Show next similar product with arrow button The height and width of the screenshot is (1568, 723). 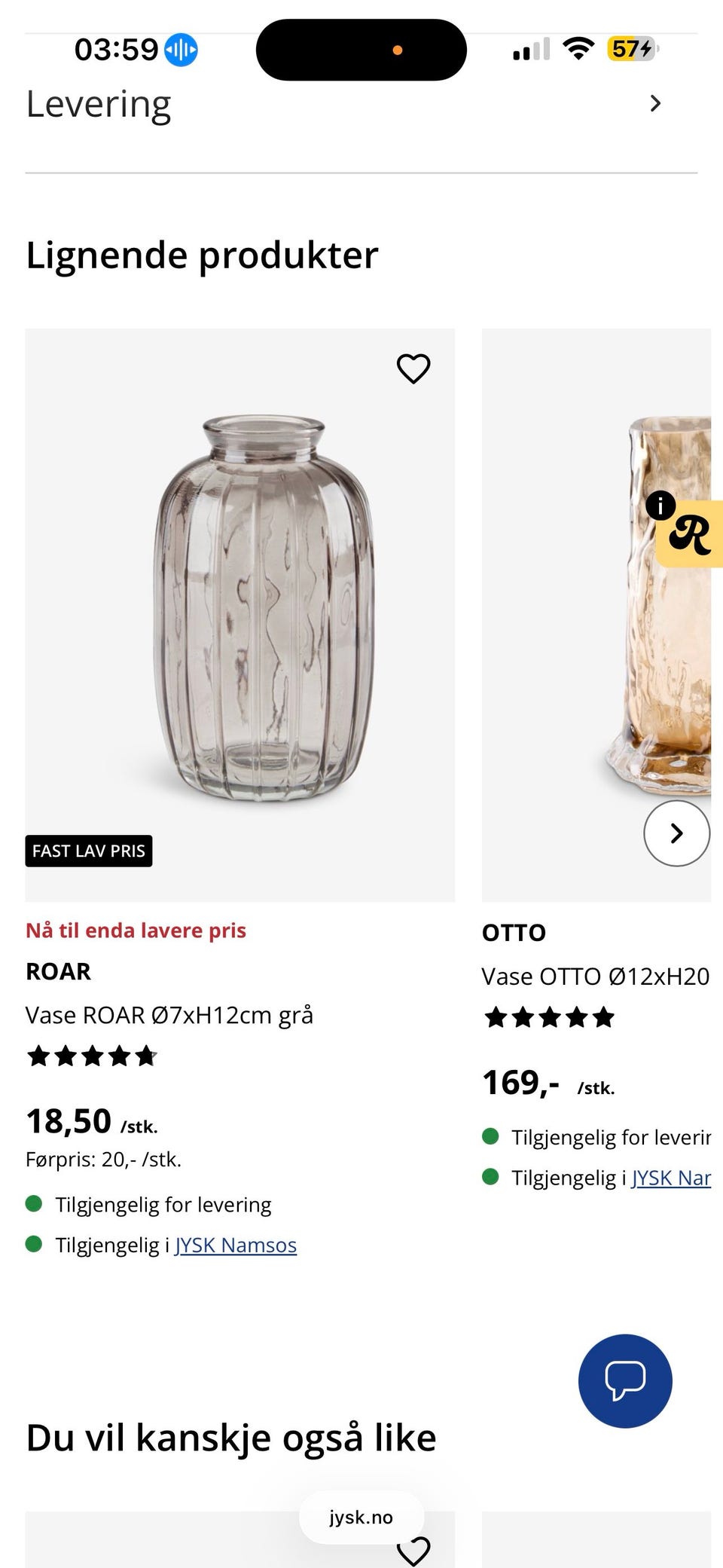(676, 833)
